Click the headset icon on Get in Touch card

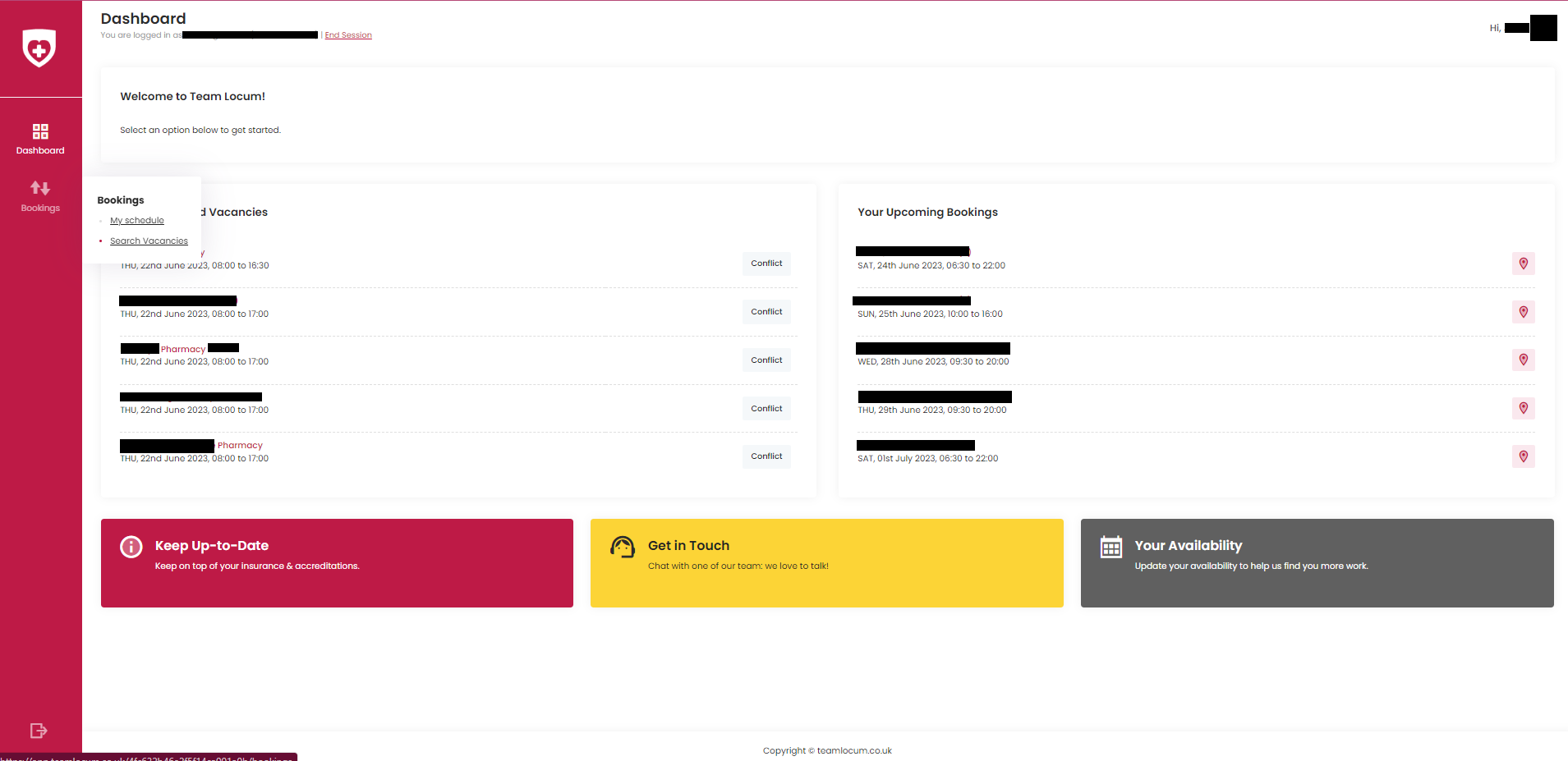(622, 547)
